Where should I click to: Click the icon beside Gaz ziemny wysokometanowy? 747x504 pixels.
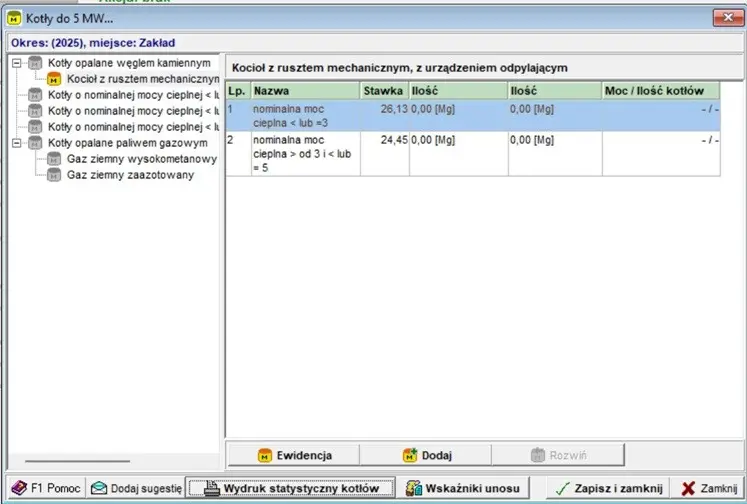pyautogui.click(x=54, y=159)
